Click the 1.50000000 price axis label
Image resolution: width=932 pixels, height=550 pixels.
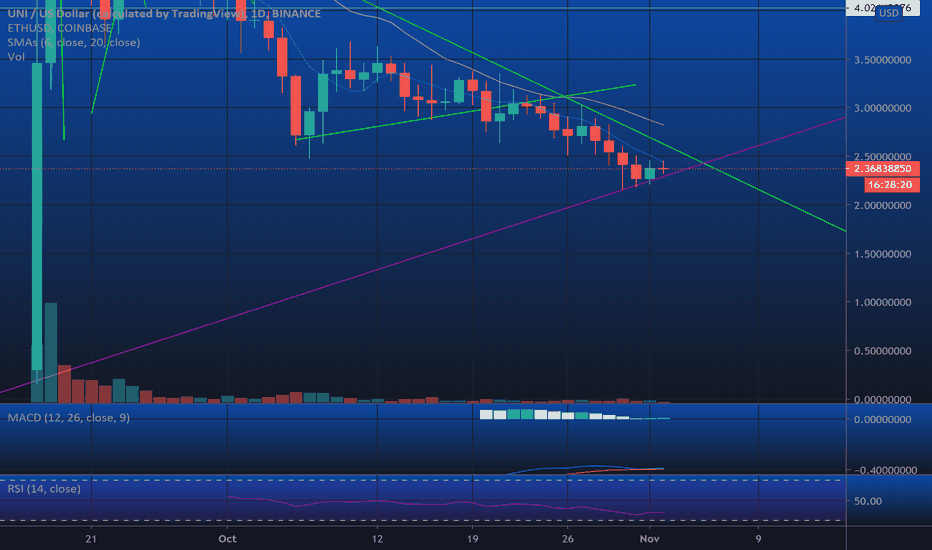(882, 254)
